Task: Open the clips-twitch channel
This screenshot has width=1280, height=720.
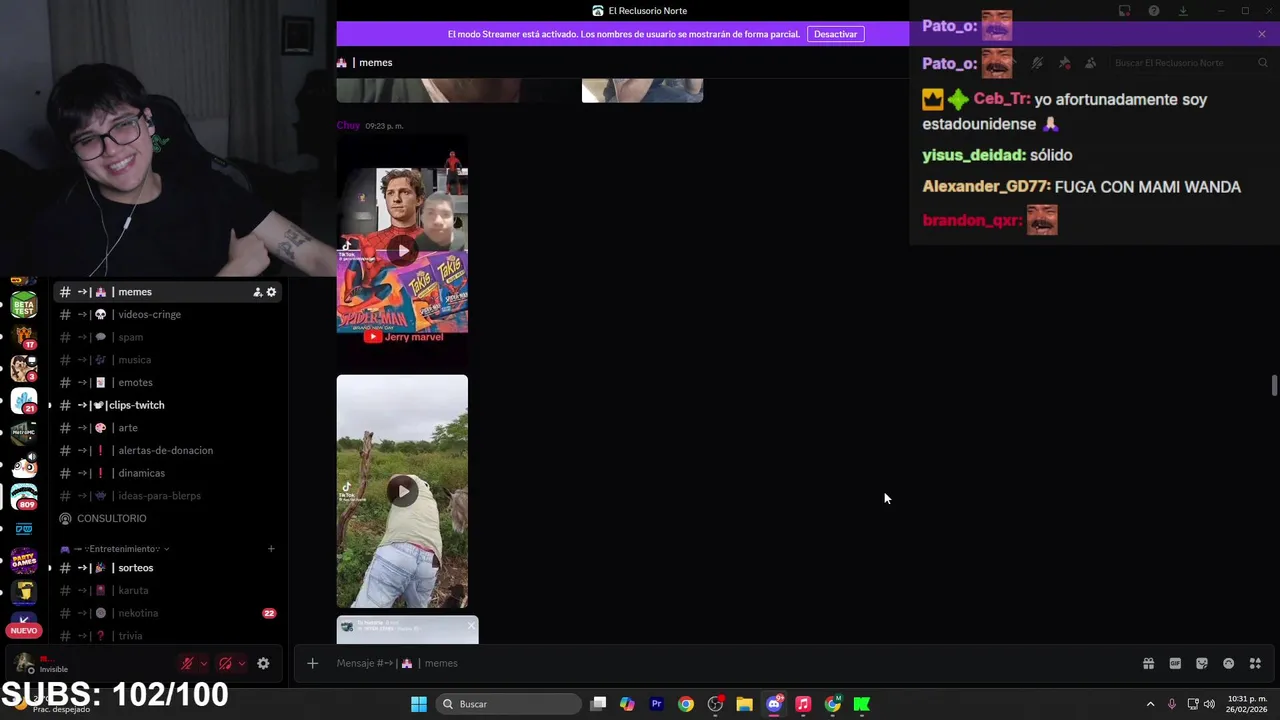Action: (169, 405)
